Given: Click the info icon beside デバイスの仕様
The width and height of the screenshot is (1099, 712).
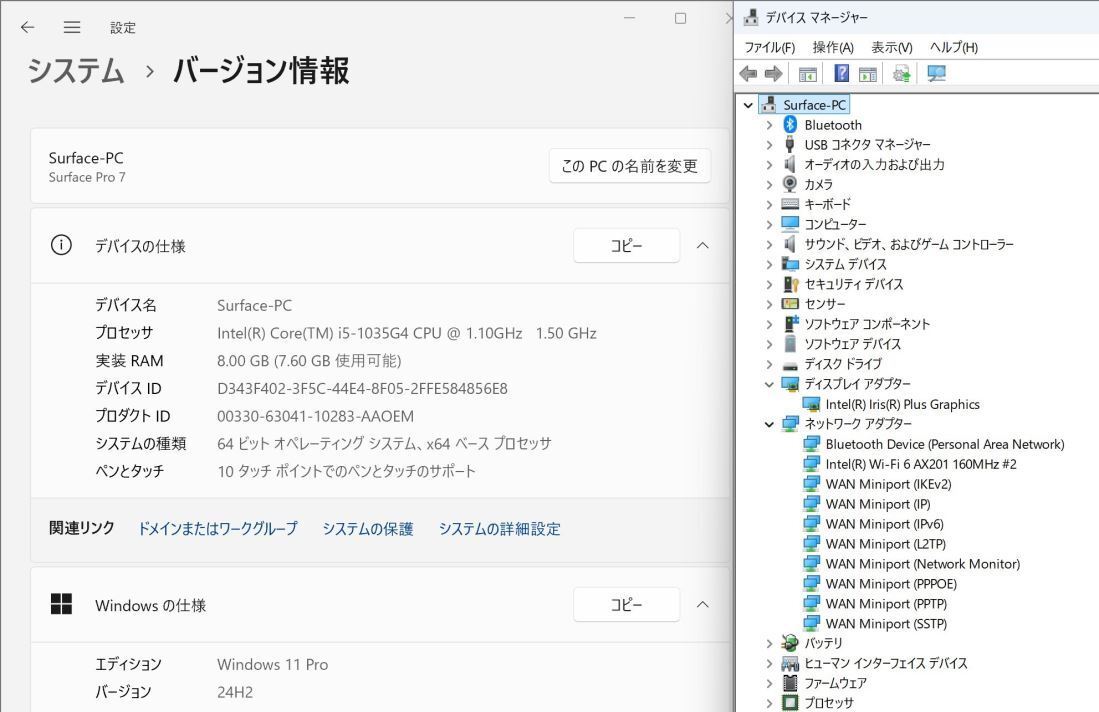Looking at the screenshot, I should [x=61, y=245].
